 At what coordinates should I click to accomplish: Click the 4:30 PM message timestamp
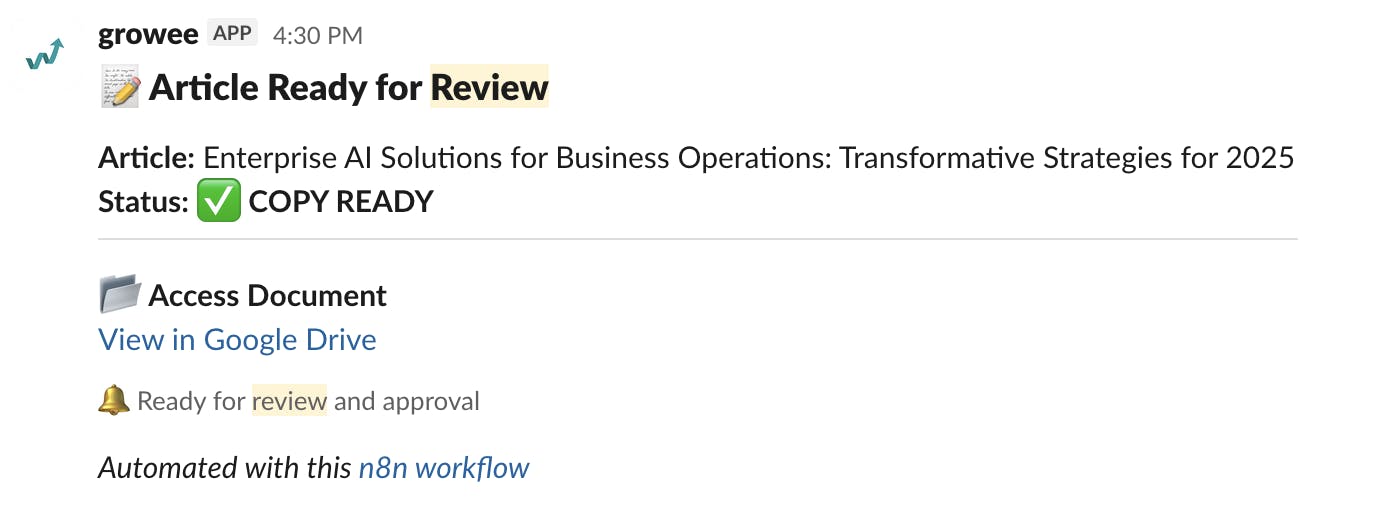tap(317, 36)
